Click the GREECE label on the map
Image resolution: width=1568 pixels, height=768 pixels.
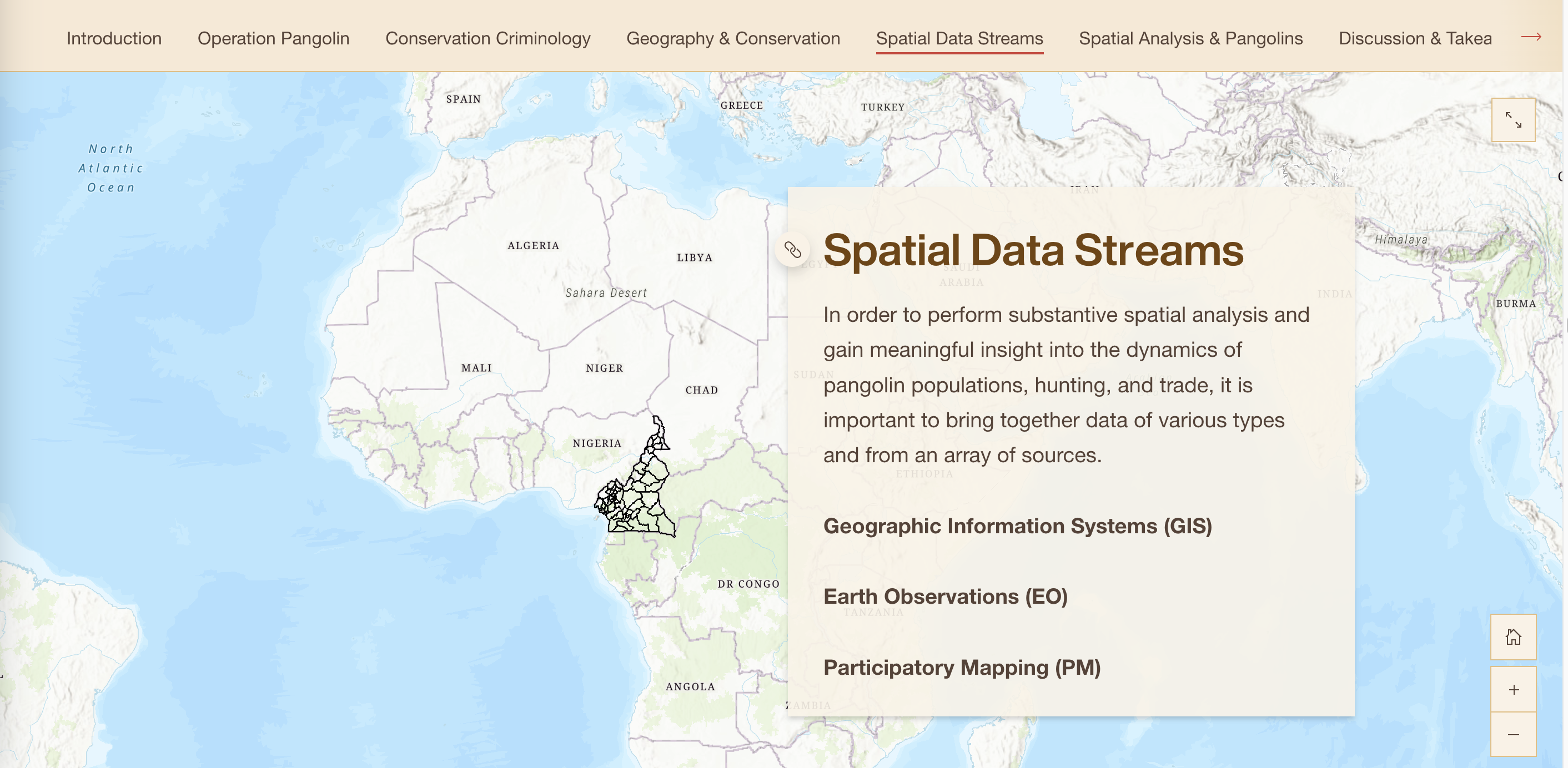pos(741,105)
